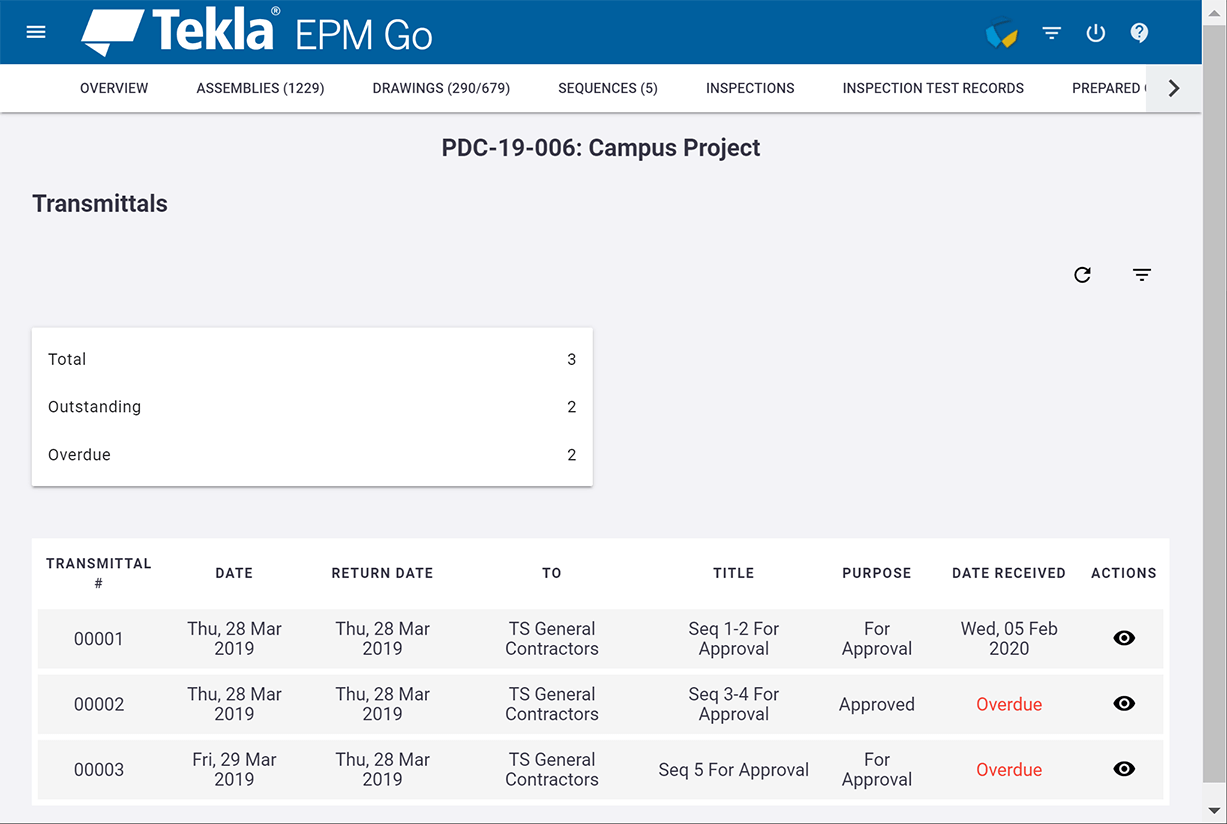Switch to the Sequences tab
Viewport: 1227px width, 824px height.
[607, 88]
